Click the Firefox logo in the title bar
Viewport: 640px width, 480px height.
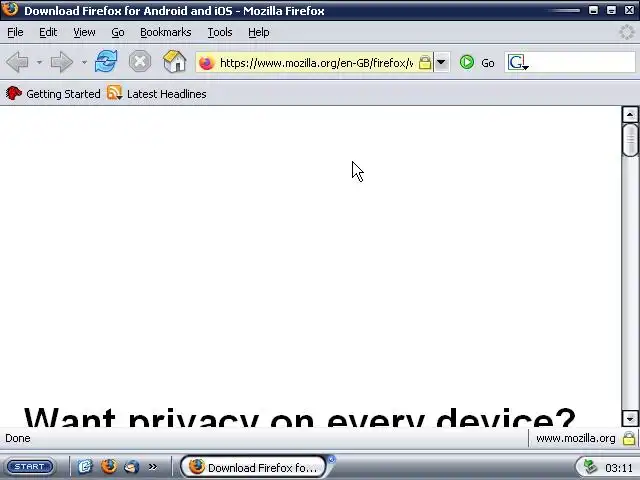[10, 9]
